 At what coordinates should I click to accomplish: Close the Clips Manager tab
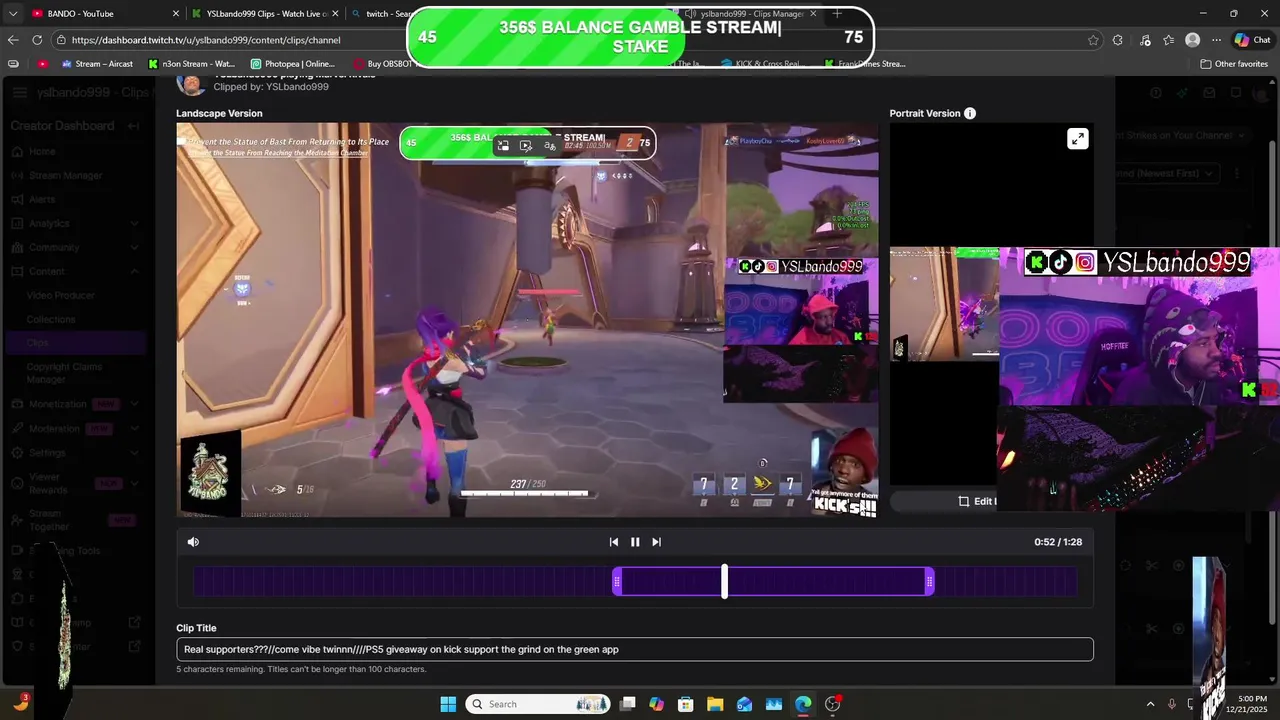(813, 14)
